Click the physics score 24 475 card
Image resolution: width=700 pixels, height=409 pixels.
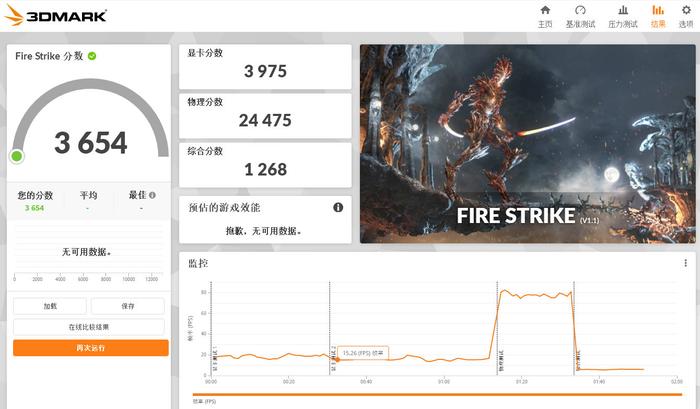point(265,116)
